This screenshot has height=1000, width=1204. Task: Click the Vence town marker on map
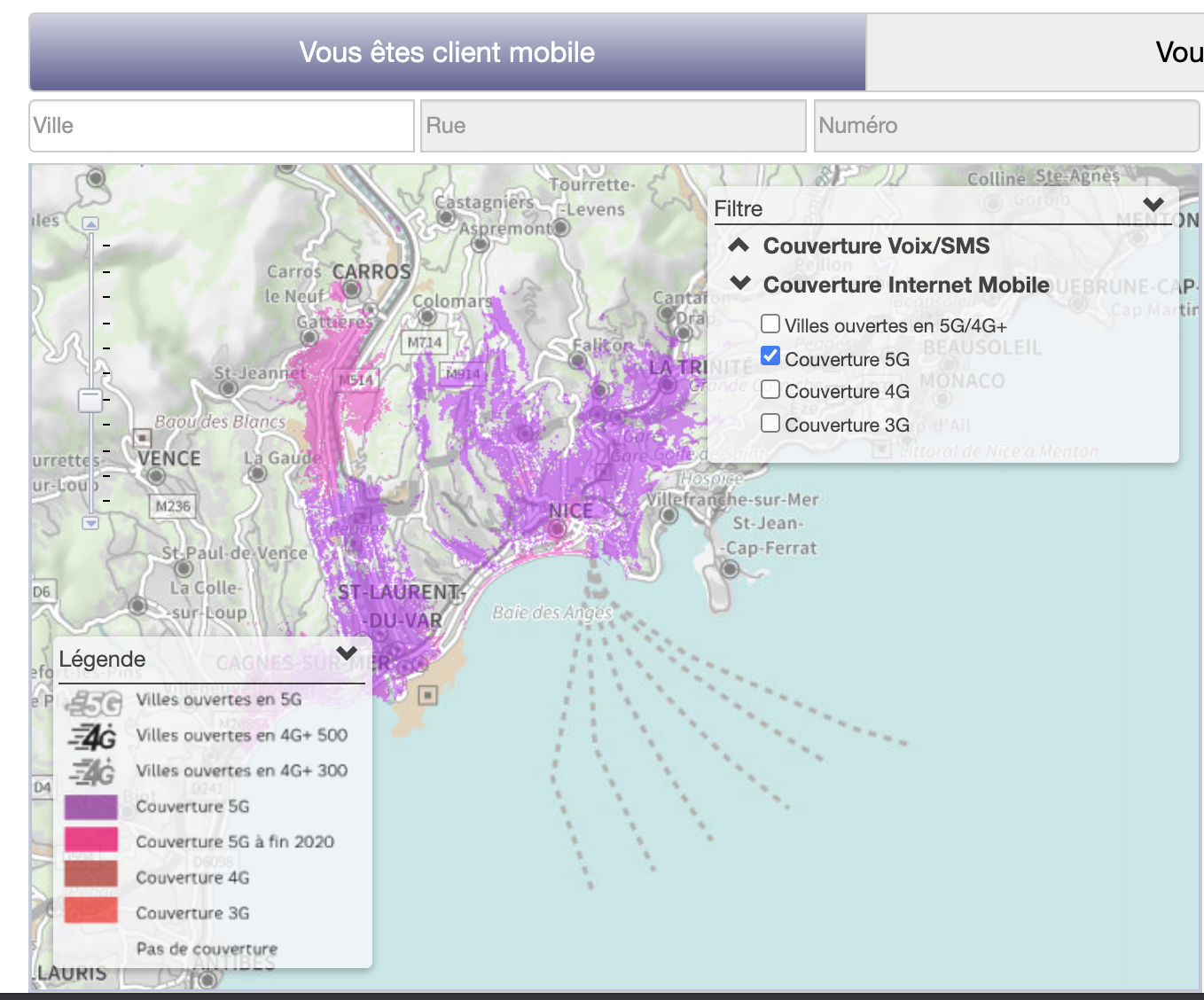point(157,476)
